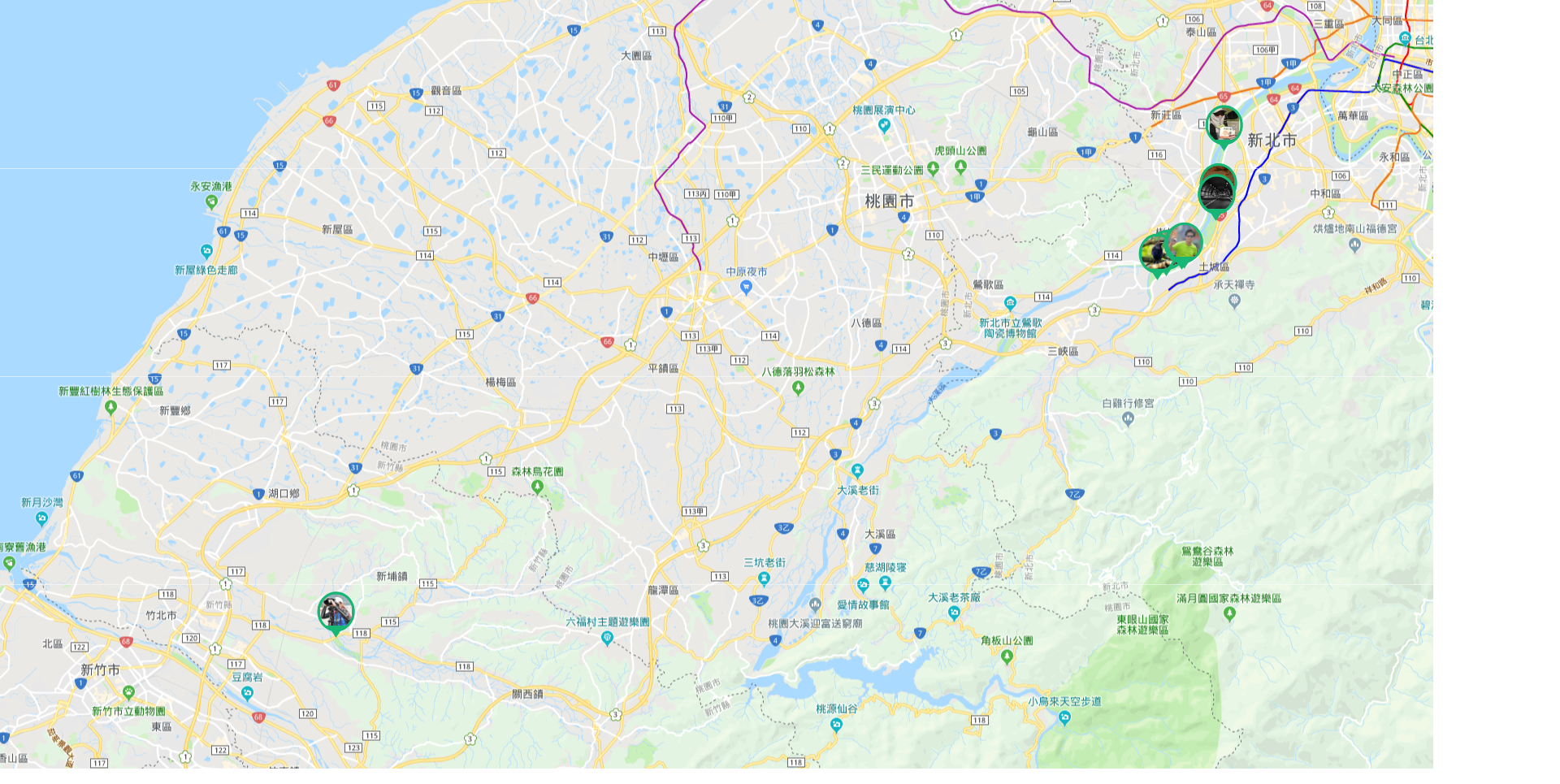Click the 鶯歌陶瓷博物館 museum icon
The width and height of the screenshot is (1560, 784).
(x=1010, y=303)
